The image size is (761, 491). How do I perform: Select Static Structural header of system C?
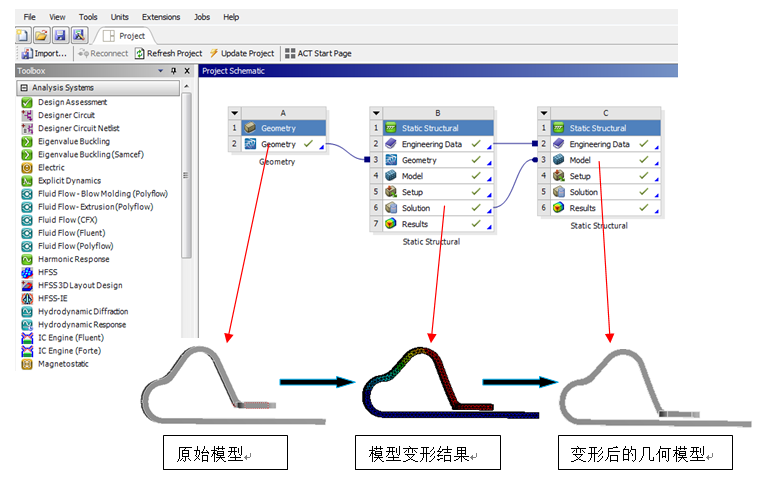(x=606, y=129)
